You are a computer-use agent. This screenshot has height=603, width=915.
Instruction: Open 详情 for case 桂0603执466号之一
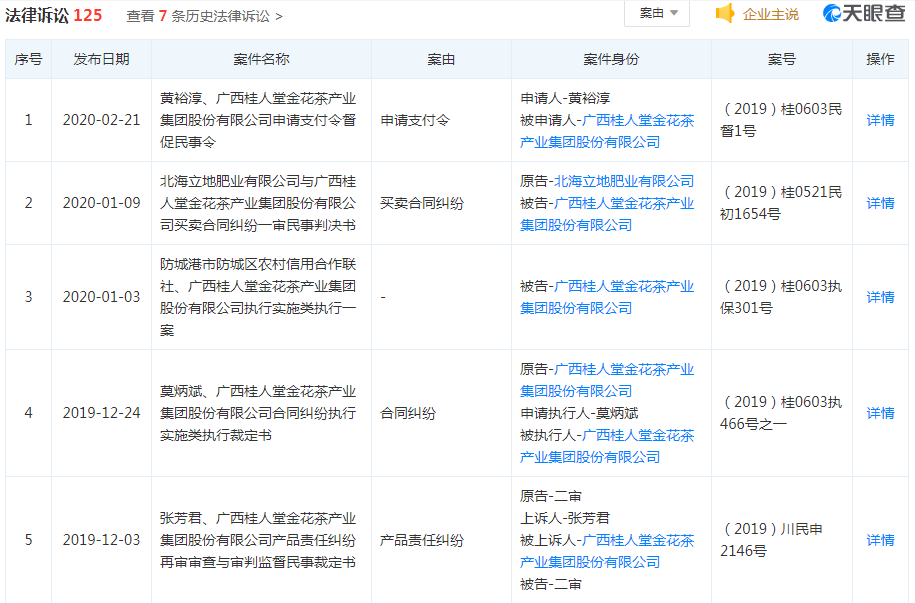coord(880,413)
